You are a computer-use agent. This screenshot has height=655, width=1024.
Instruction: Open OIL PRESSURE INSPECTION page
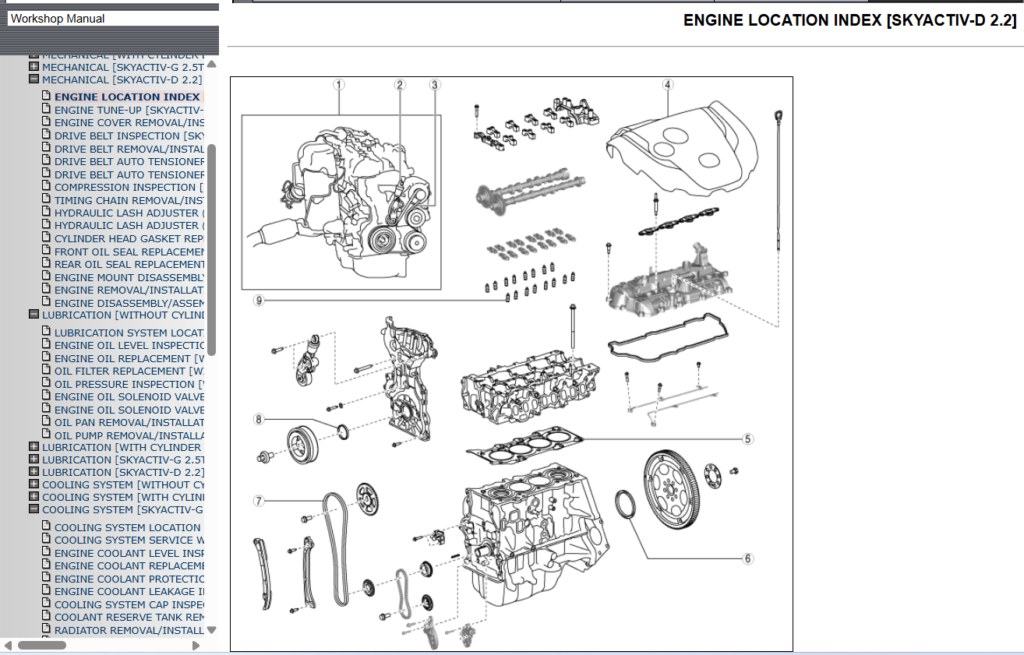click(x=129, y=384)
